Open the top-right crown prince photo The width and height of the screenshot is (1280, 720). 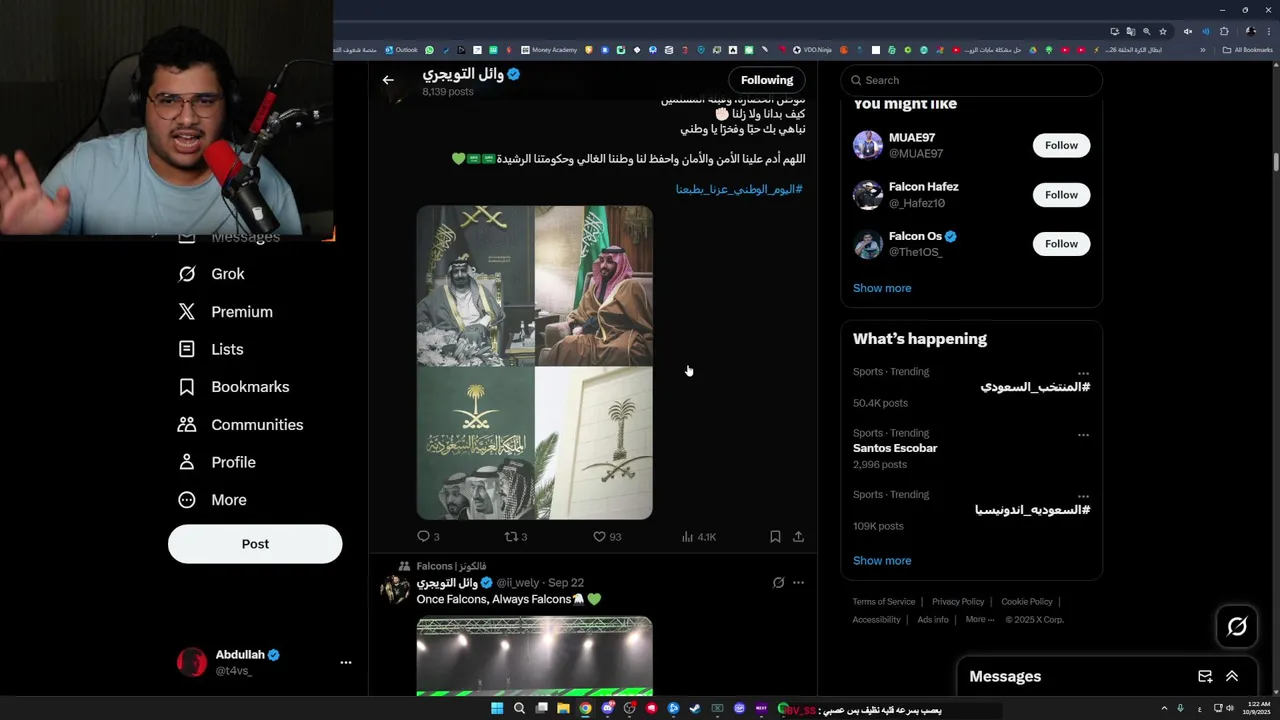pyautogui.click(x=594, y=286)
